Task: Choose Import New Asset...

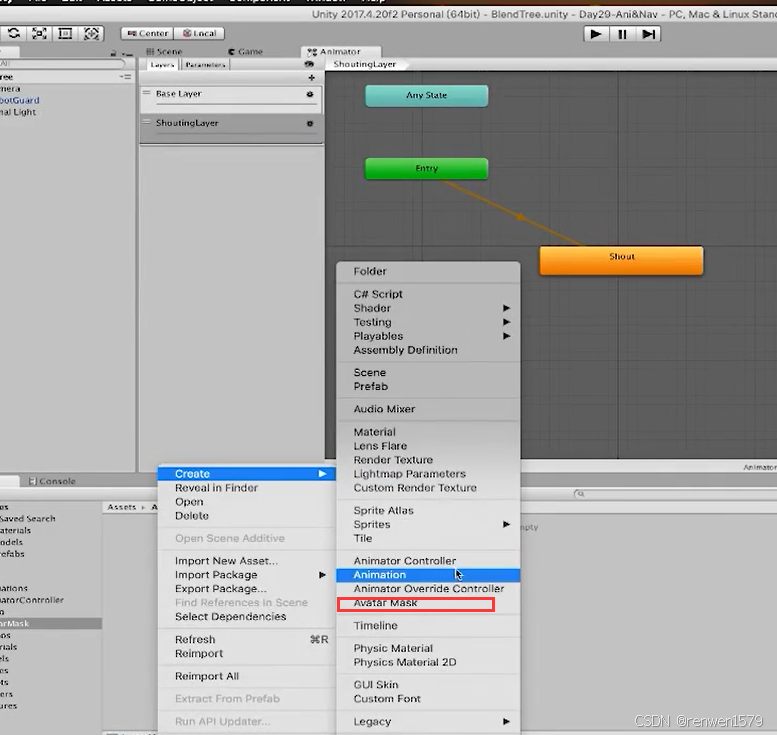Action: tap(246, 561)
